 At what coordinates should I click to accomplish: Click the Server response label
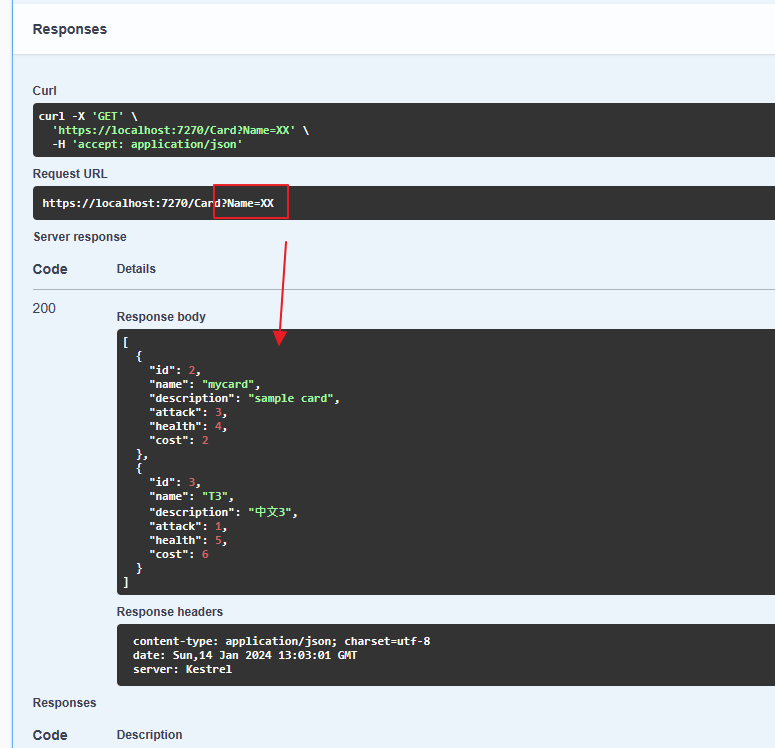point(80,237)
